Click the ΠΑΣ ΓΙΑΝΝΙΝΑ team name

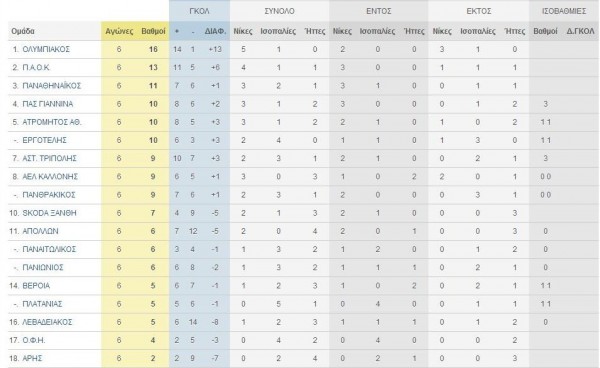(47, 104)
